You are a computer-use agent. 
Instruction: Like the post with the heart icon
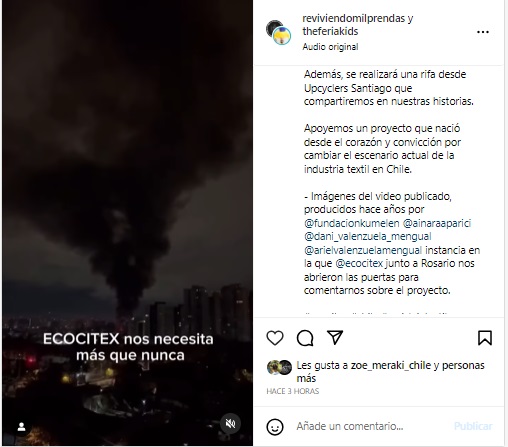coord(275,338)
